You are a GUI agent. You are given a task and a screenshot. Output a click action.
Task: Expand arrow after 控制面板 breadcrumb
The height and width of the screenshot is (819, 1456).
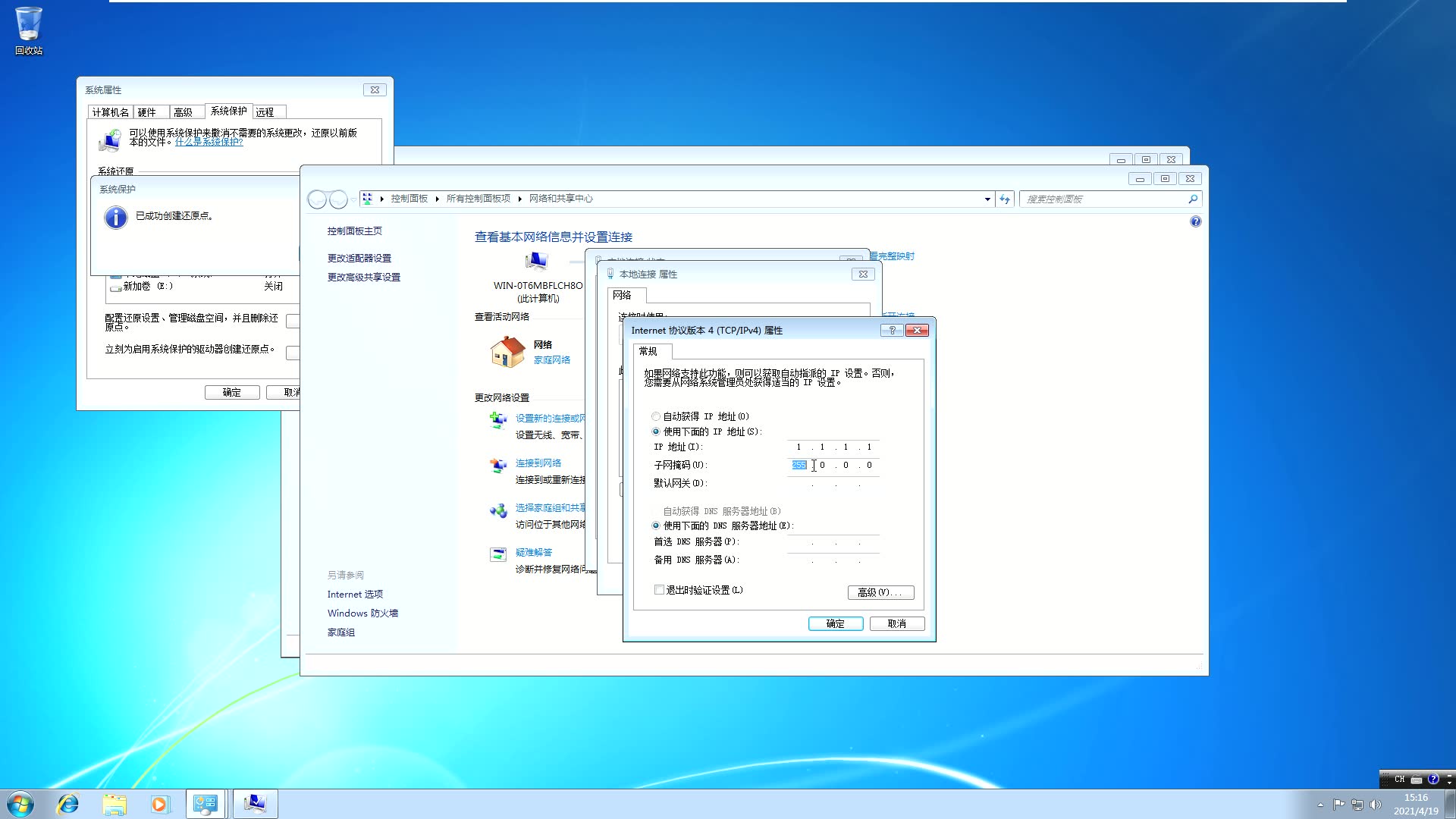438,199
